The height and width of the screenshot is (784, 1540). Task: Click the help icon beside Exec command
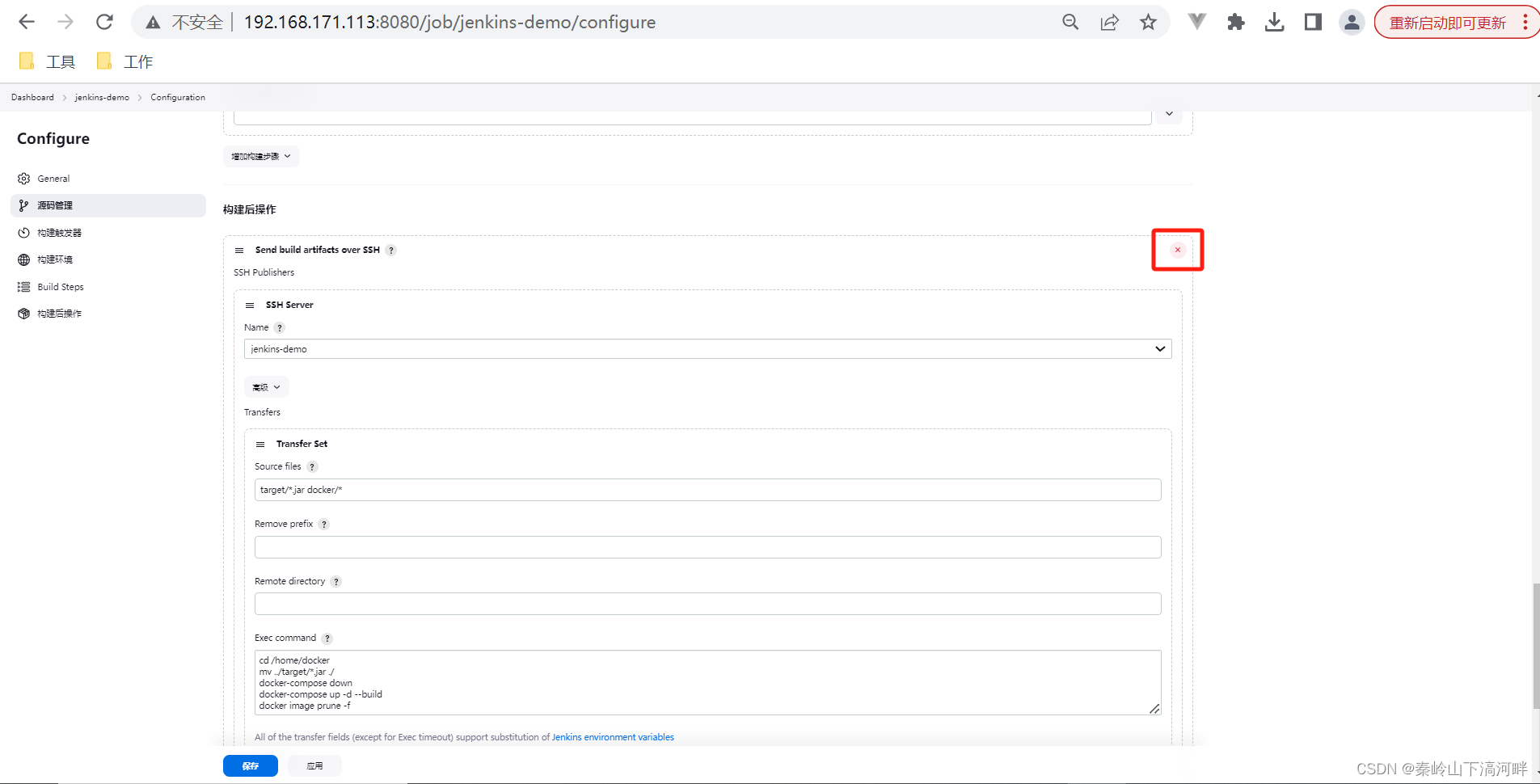327,638
